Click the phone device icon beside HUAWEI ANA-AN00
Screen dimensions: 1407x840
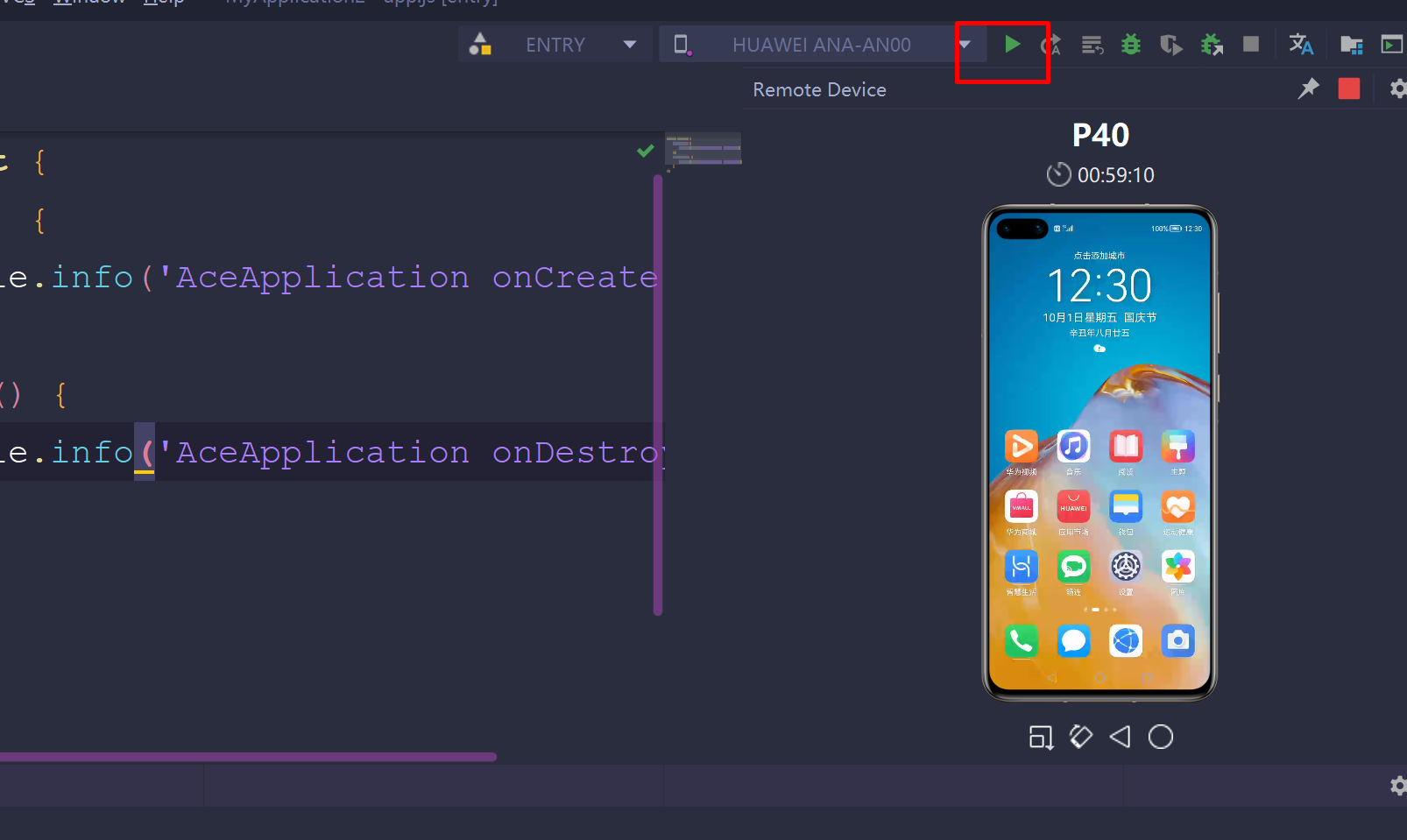[x=682, y=45]
